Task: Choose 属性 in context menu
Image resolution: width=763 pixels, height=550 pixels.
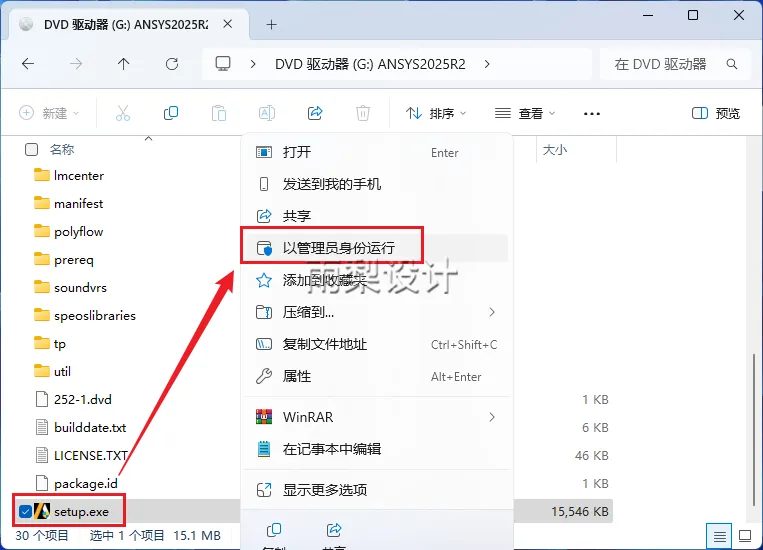Action: click(377, 376)
